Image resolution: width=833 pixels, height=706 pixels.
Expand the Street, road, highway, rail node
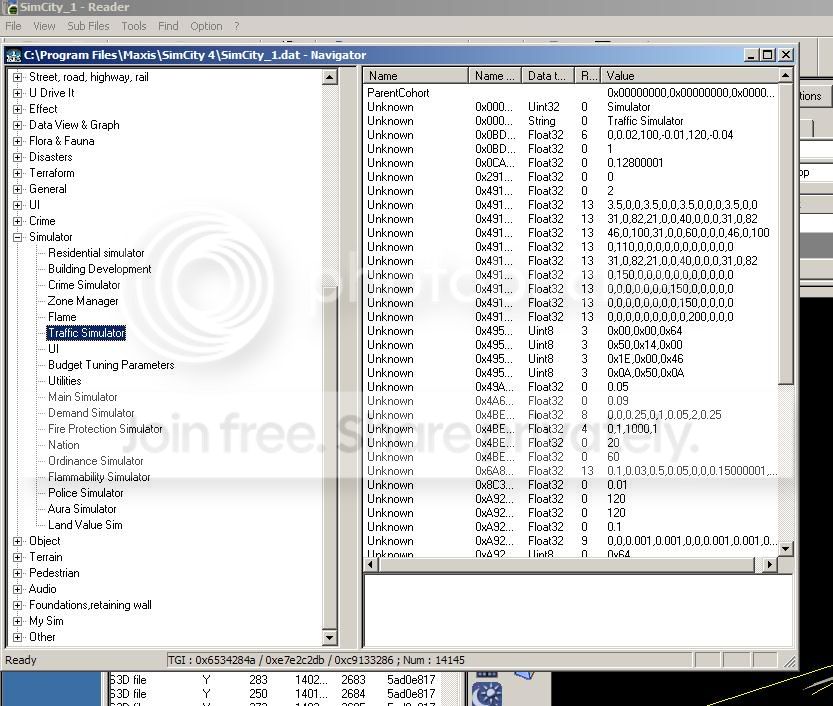[x=18, y=77]
